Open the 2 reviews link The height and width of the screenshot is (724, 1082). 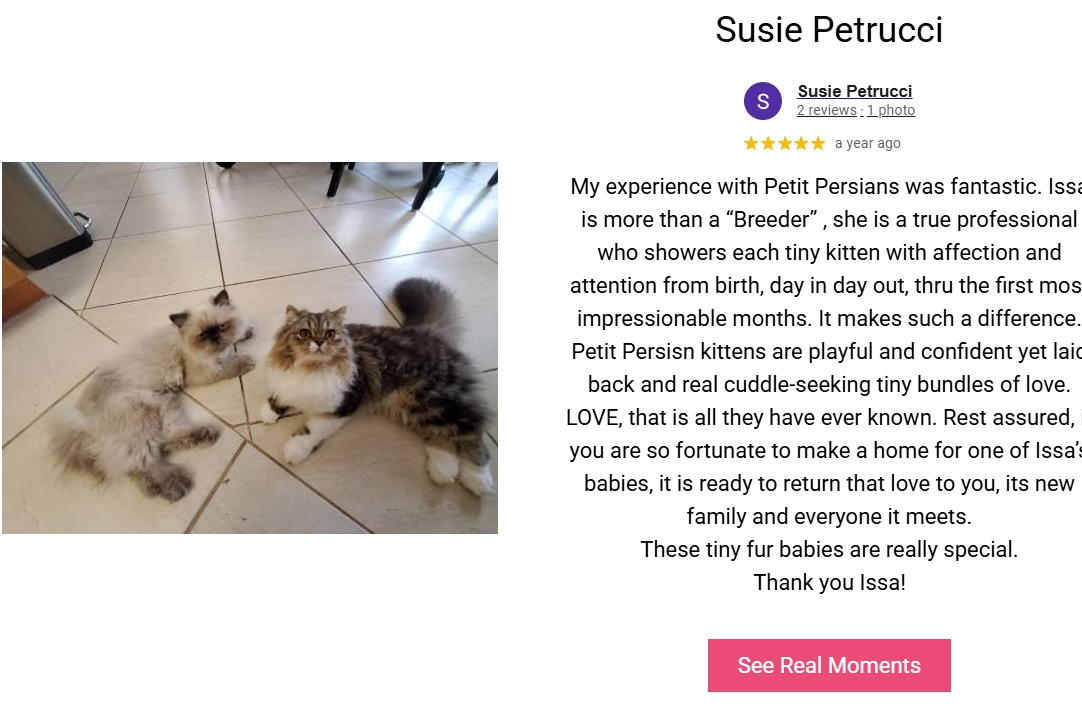click(x=826, y=110)
